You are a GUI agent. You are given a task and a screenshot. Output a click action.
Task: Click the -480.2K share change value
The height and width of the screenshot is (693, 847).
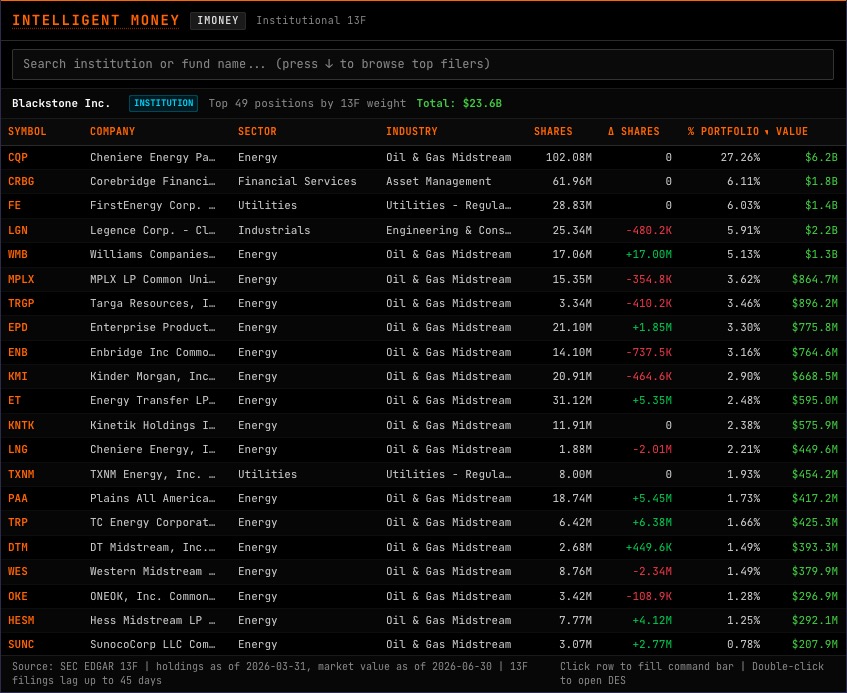point(648,230)
